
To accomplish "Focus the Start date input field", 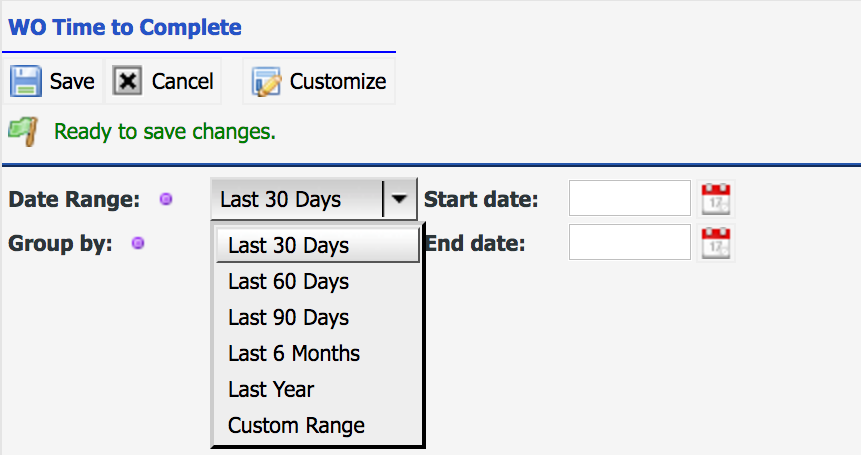I will [629, 198].
